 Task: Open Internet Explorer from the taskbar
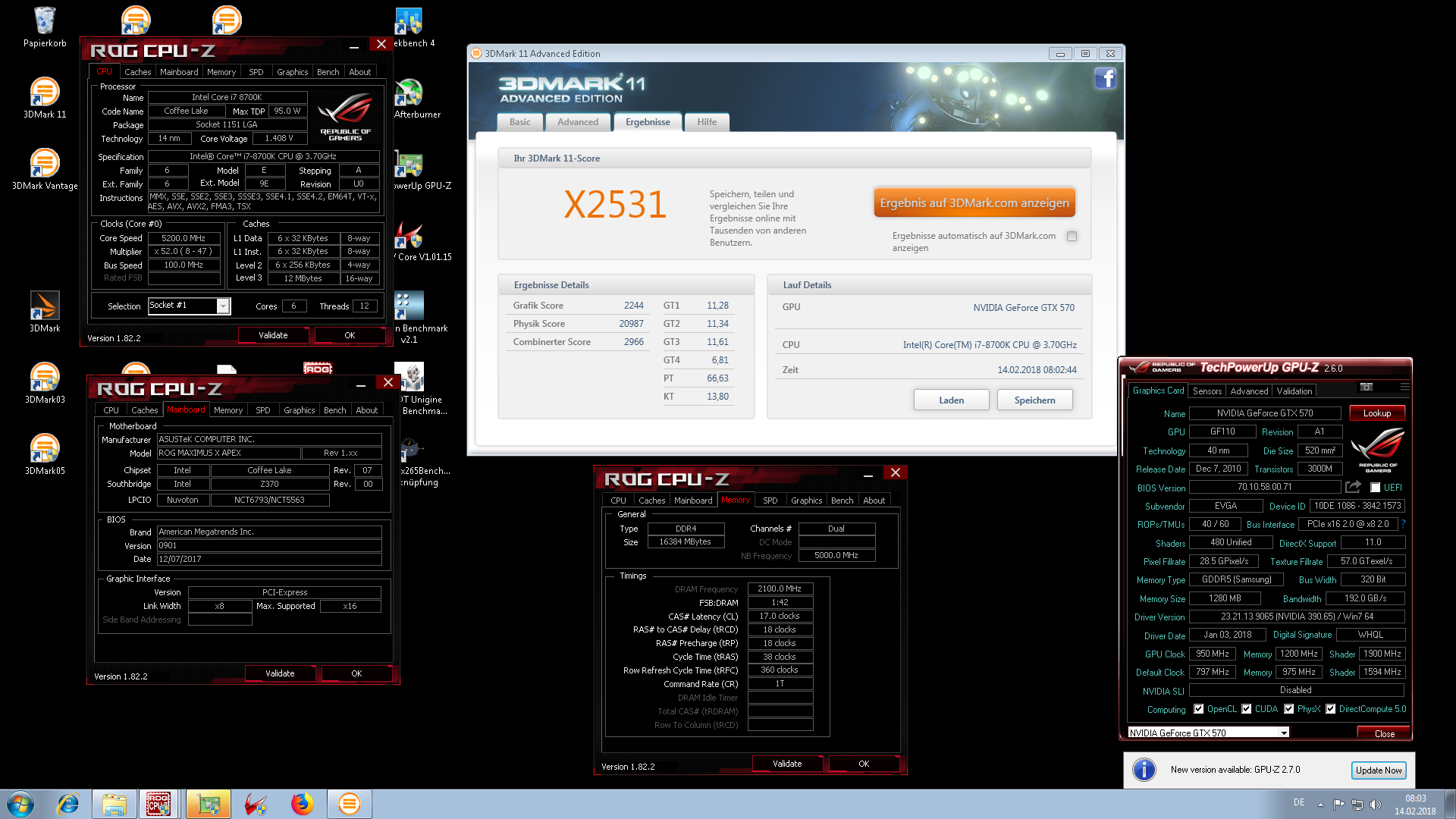pos(68,804)
